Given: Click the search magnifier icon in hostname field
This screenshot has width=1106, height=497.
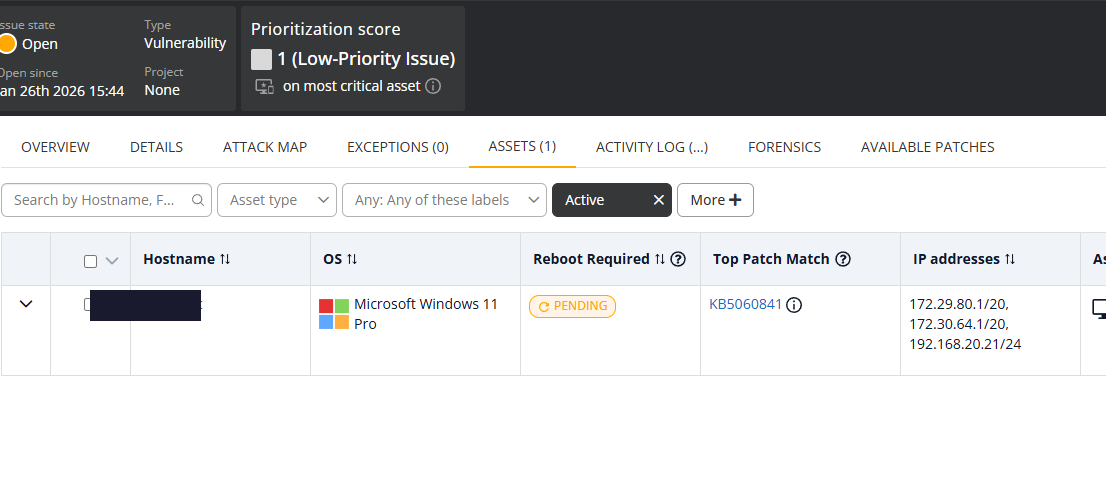Looking at the screenshot, I should (x=198, y=200).
